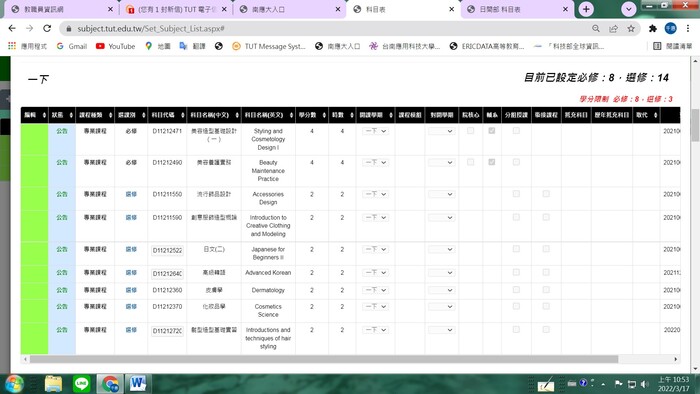Open the TUT Message System bookmark
The width and height of the screenshot is (700, 394).
click(x=269, y=46)
